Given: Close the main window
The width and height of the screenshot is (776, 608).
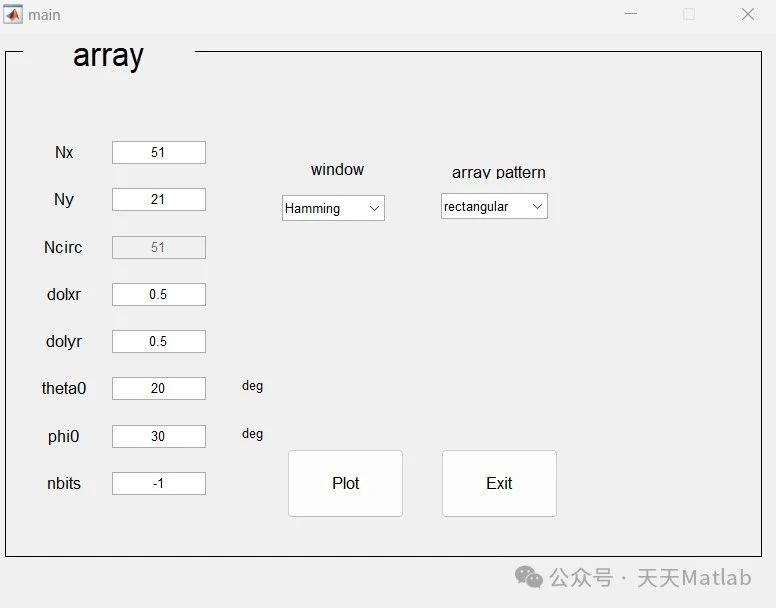Looking at the screenshot, I should click(x=748, y=14).
